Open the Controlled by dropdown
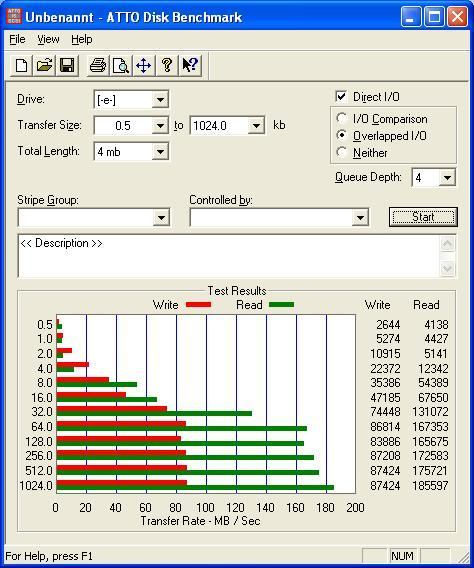474x568 pixels. click(360, 218)
